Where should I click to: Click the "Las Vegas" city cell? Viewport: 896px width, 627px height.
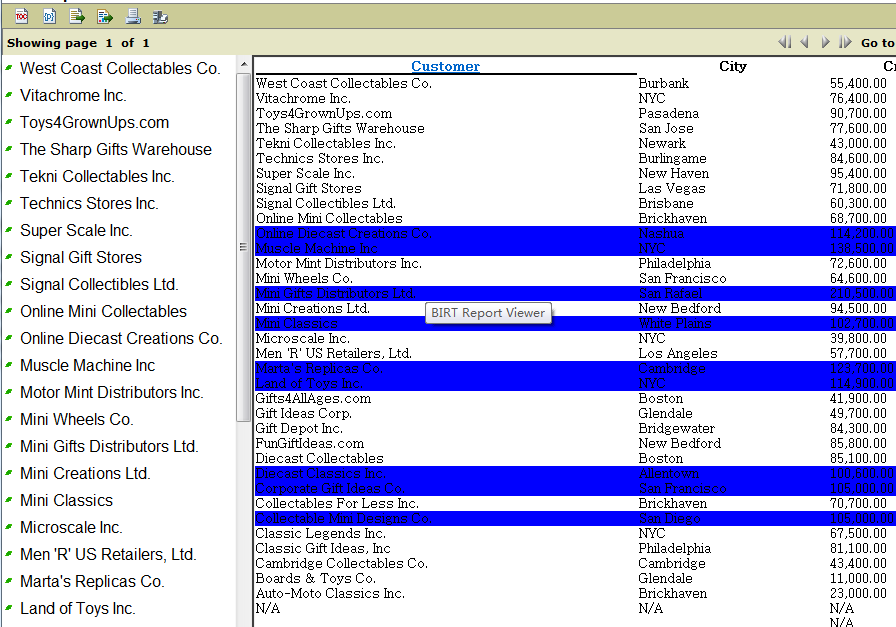point(672,189)
